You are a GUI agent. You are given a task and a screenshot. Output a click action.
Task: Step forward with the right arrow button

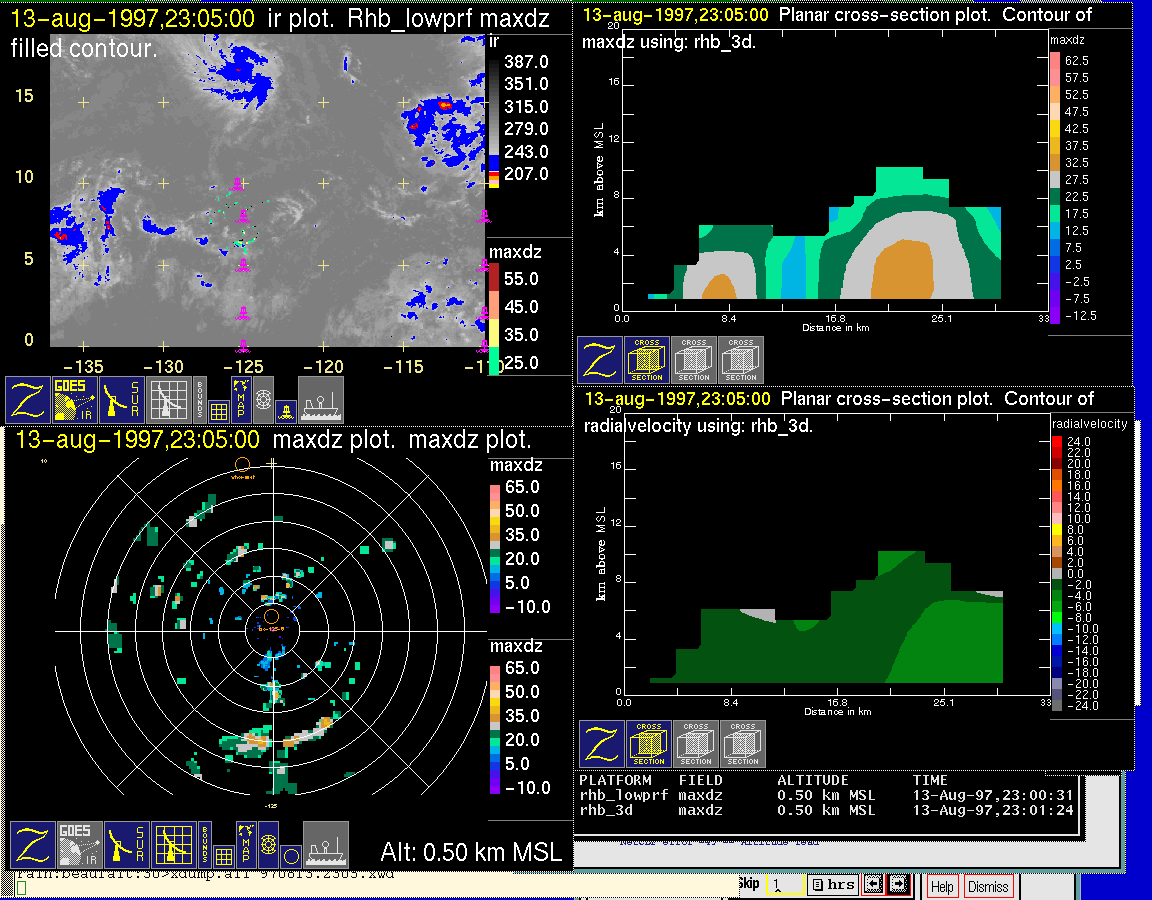tap(897, 884)
